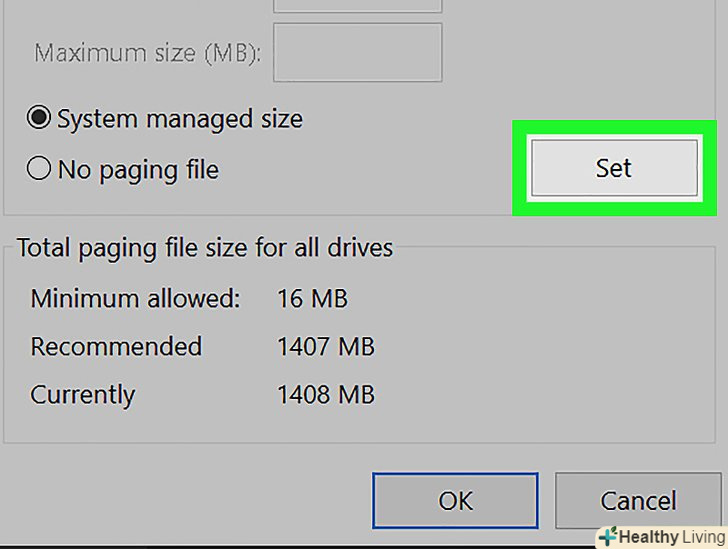Click the "Maximum size (MB):" label

(x=148, y=52)
